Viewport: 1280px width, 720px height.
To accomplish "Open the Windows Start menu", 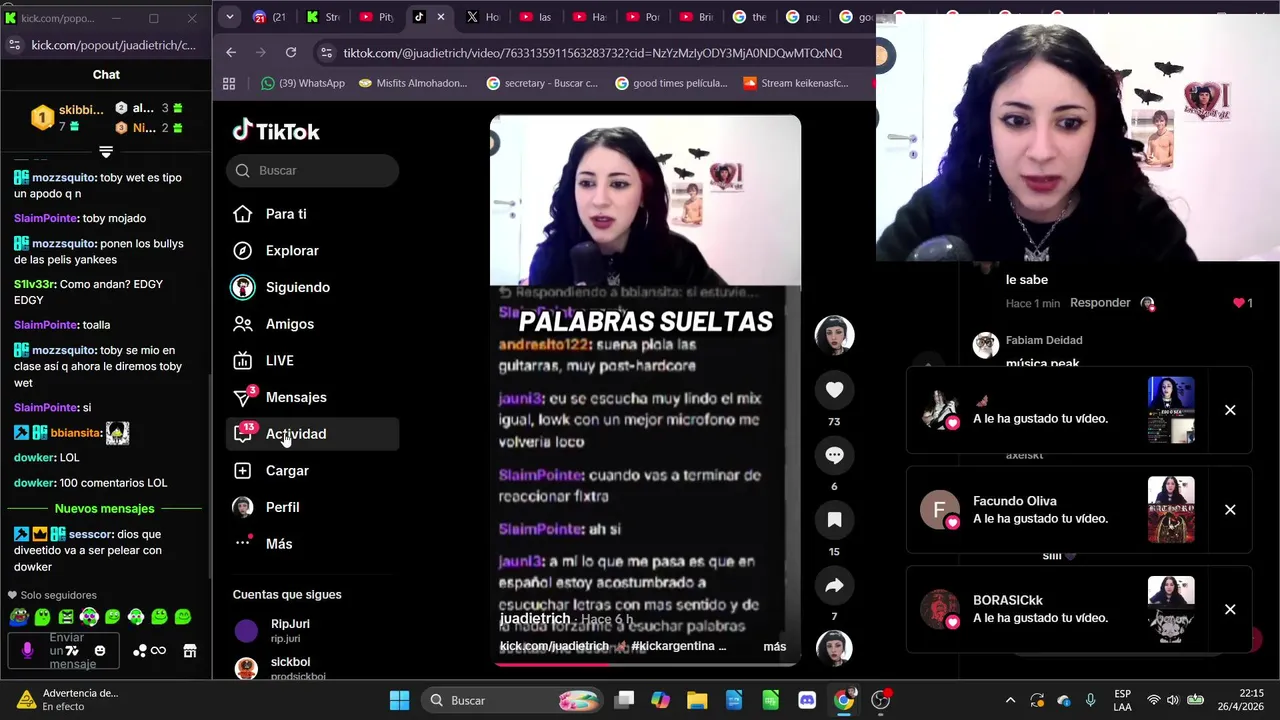I will coord(399,700).
